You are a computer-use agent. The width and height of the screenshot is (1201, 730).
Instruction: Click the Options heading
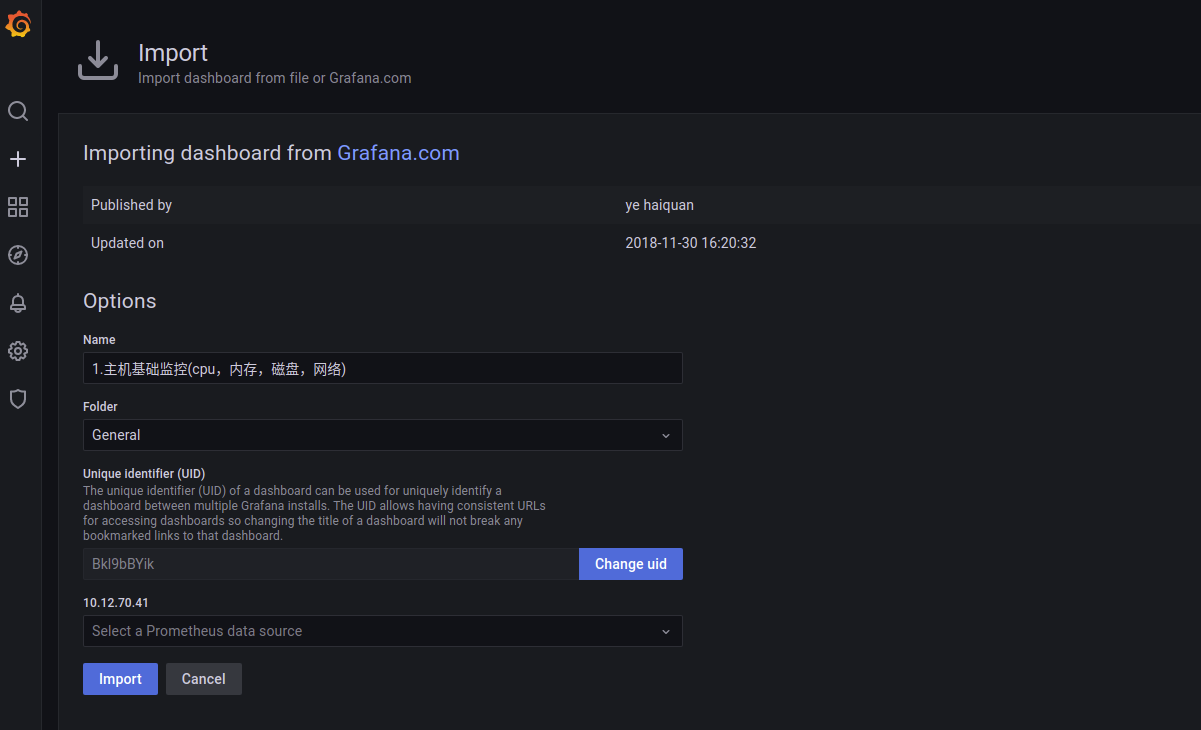click(x=120, y=301)
